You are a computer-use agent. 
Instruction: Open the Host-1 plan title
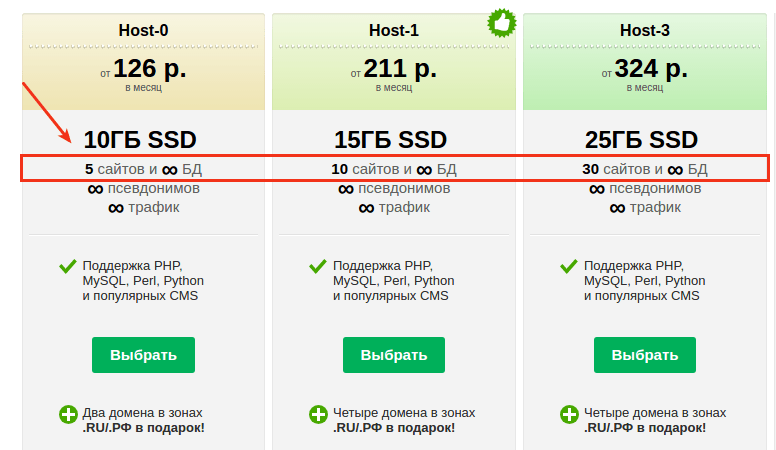[394, 30]
